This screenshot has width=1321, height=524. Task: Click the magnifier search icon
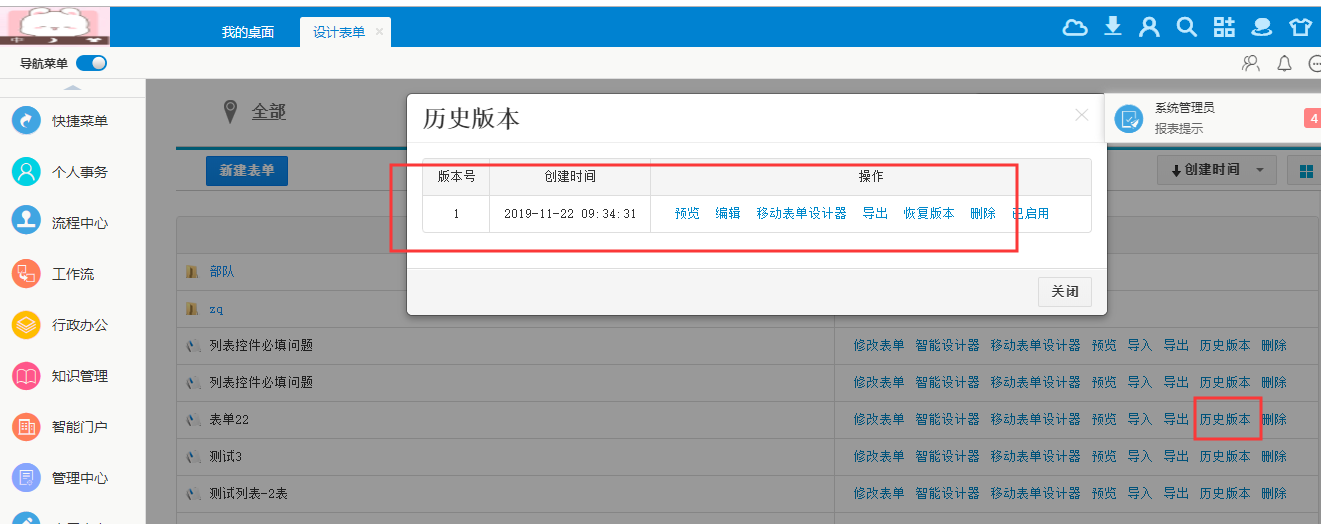coord(1187,27)
